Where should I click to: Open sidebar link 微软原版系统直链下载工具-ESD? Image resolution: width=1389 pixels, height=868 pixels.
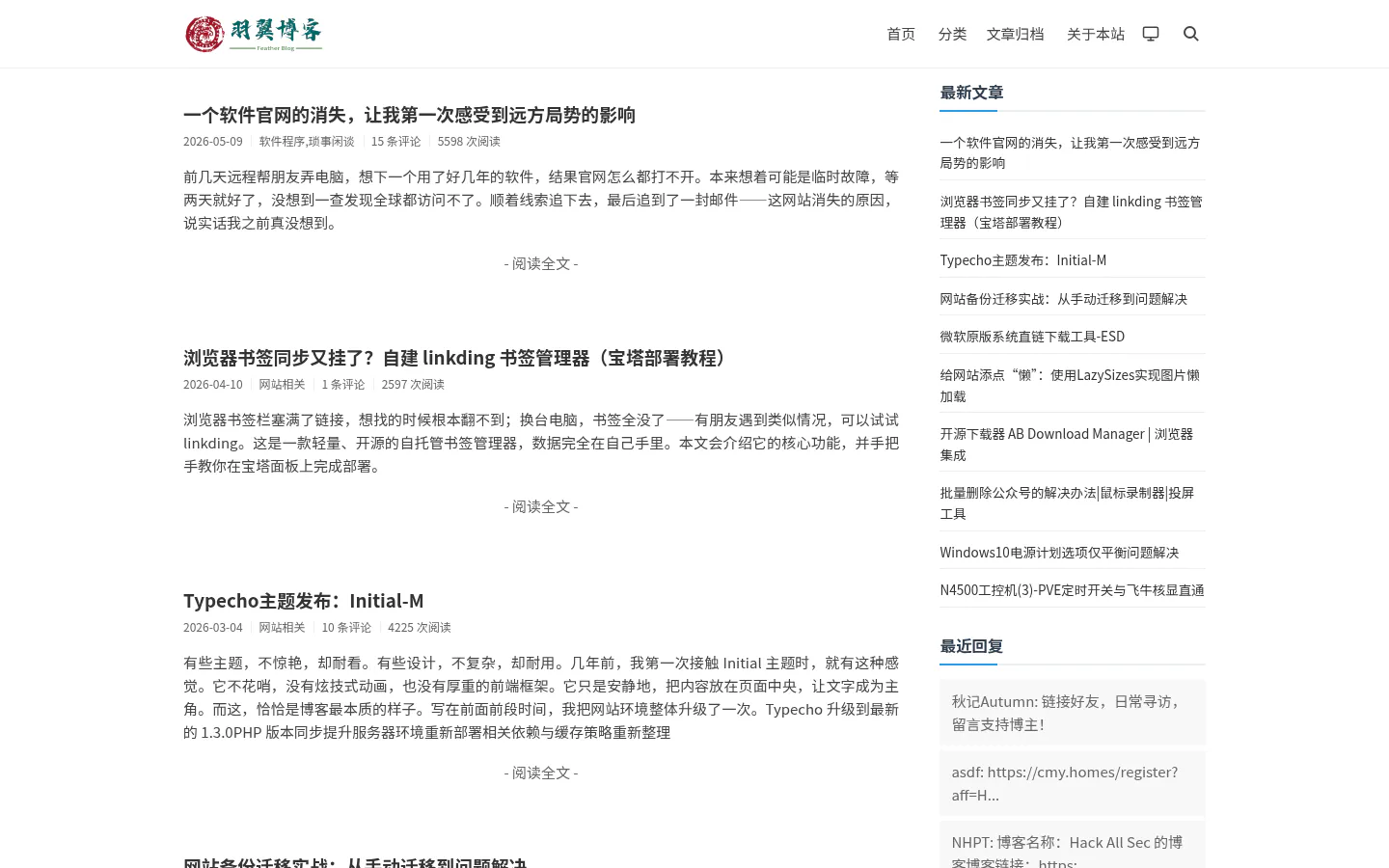click(1032, 337)
